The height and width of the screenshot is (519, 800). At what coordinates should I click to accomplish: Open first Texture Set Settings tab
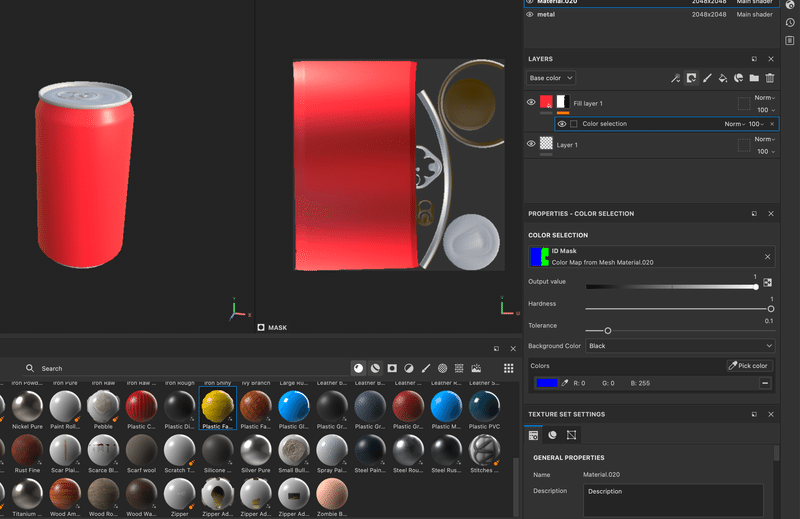pyautogui.click(x=533, y=435)
